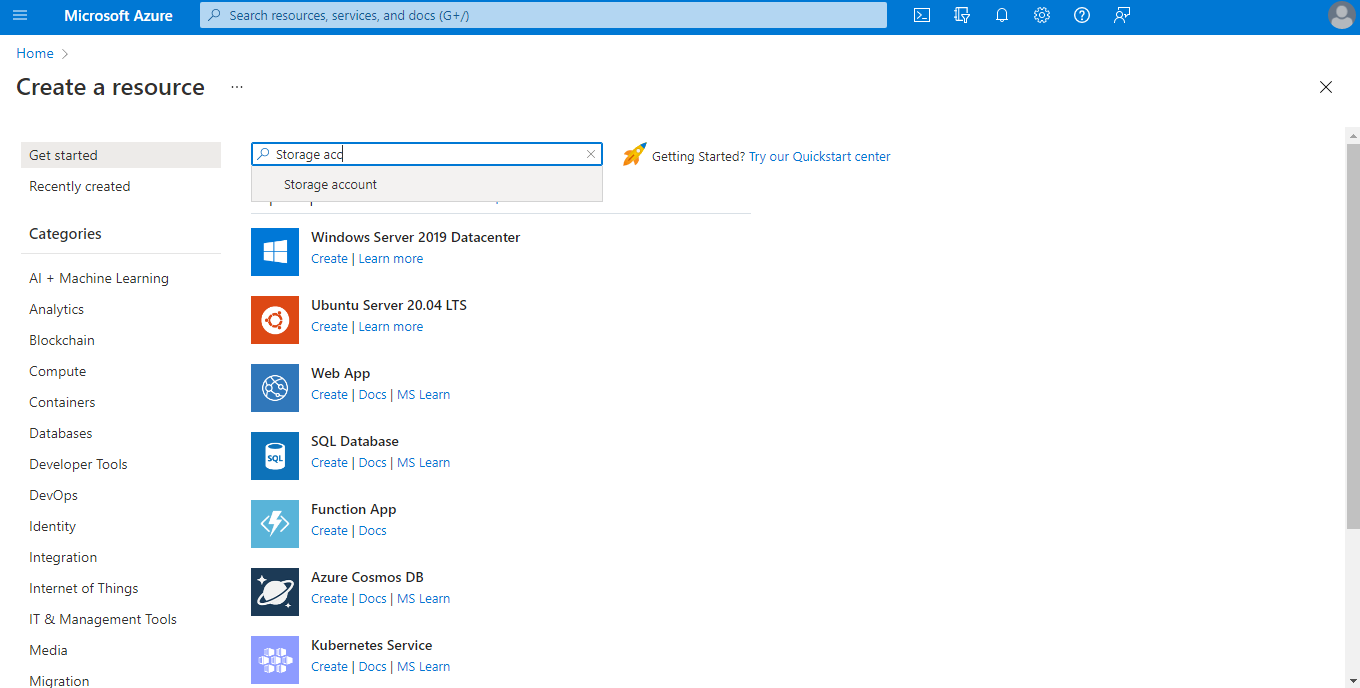
Task: Send feedback using the feedback icon
Action: (1121, 15)
